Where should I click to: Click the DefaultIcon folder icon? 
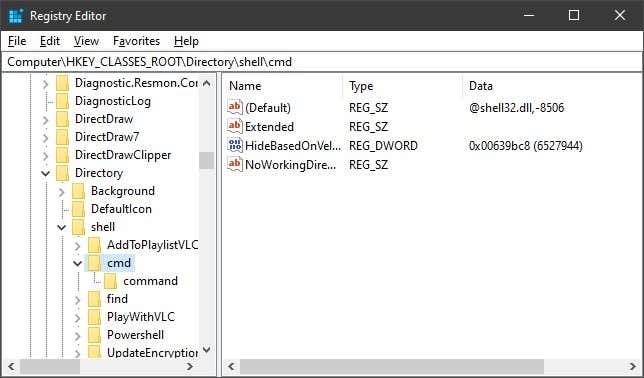(78, 209)
